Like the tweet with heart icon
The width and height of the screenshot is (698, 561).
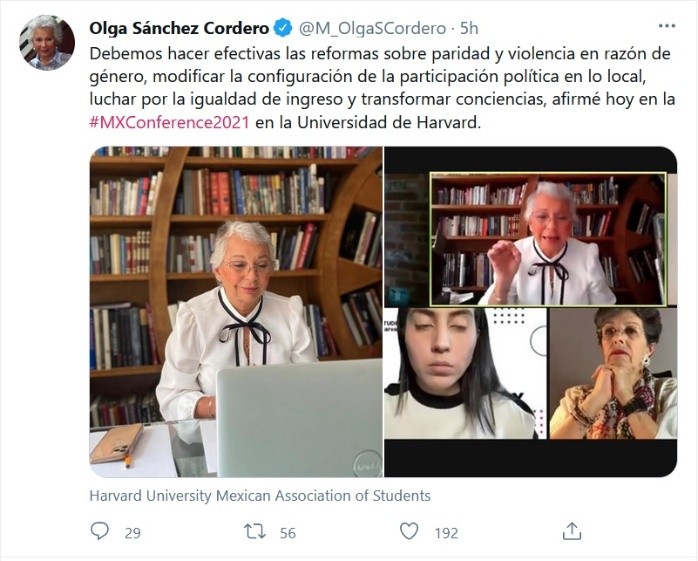click(x=409, y=531)
